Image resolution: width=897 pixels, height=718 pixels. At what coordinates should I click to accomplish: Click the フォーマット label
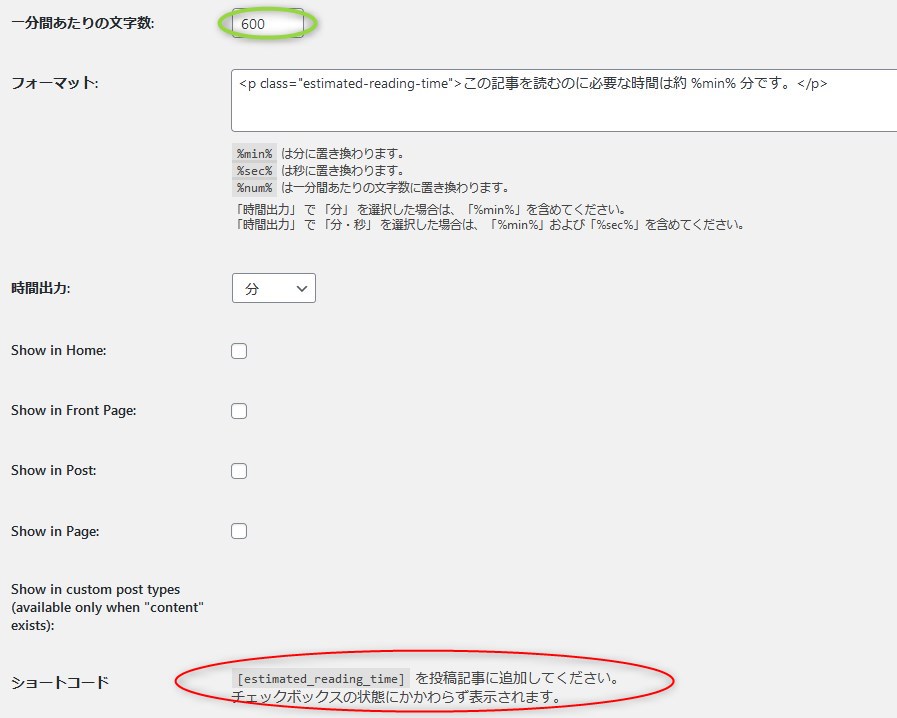click(55, 83)
